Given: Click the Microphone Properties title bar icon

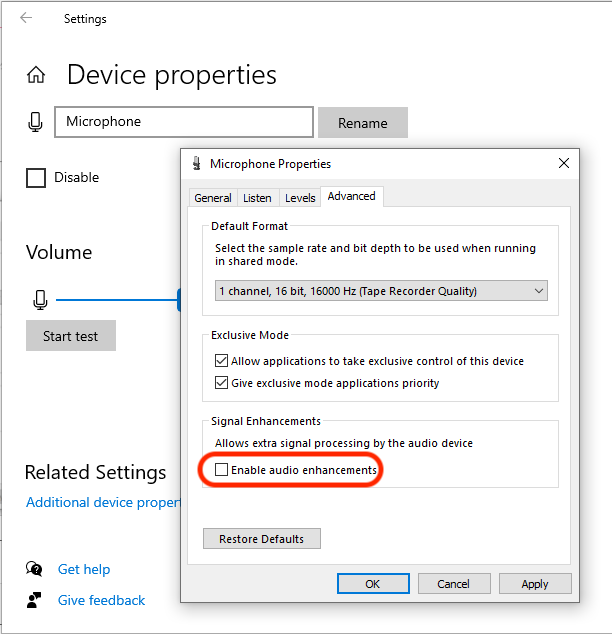Looking at the screenshot, I should [x=196, y=163].
